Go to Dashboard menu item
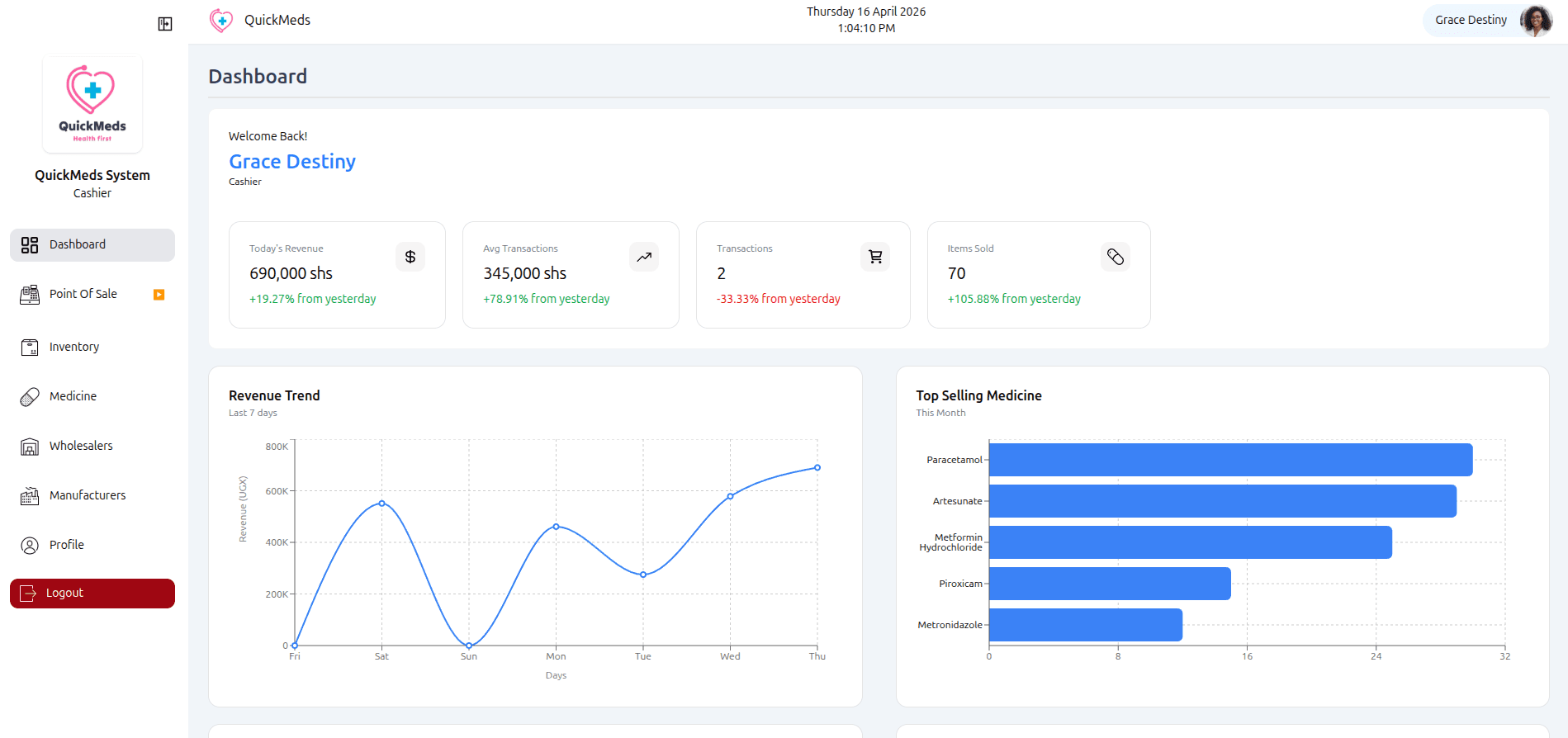This screenshot has width=1568, height=738. 92,245
